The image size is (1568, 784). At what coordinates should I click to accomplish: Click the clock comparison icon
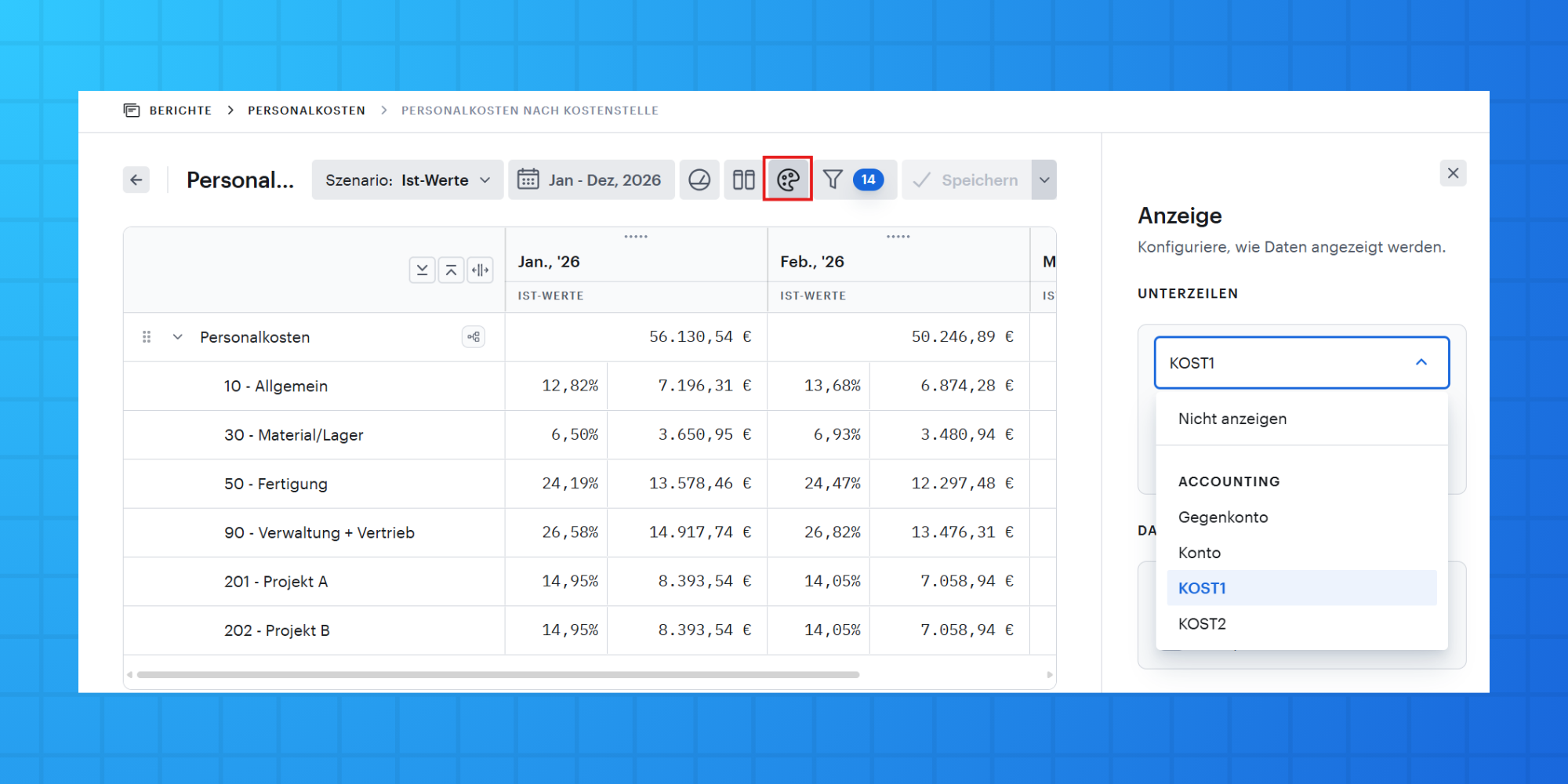click(699, 180)
